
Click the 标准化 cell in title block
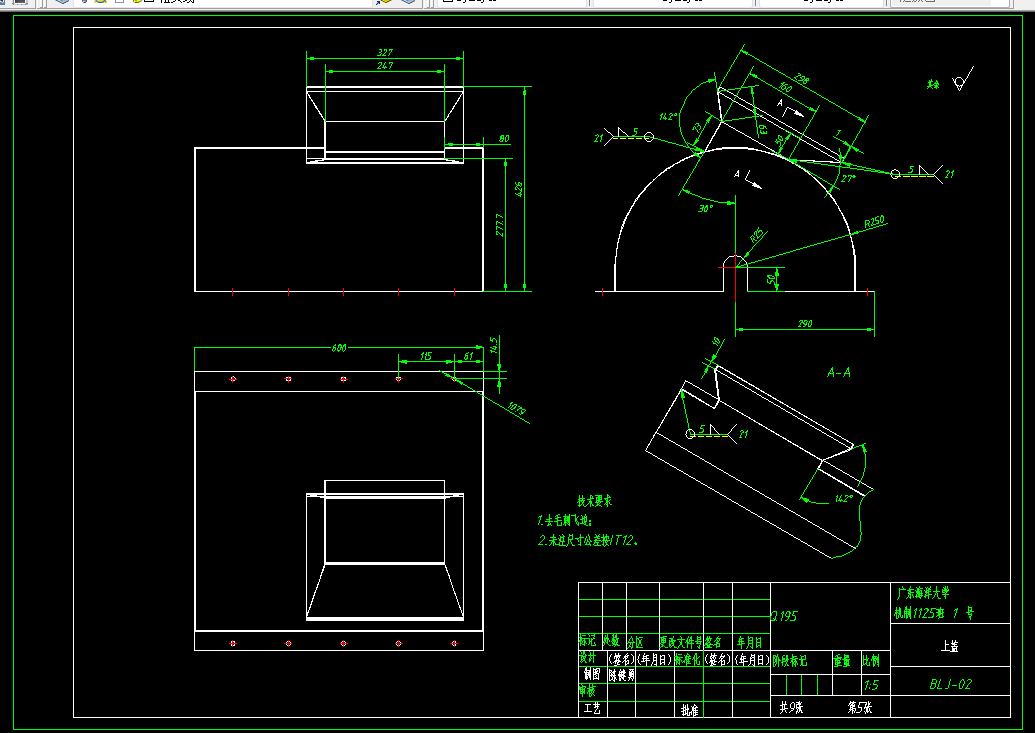point(688,659)
